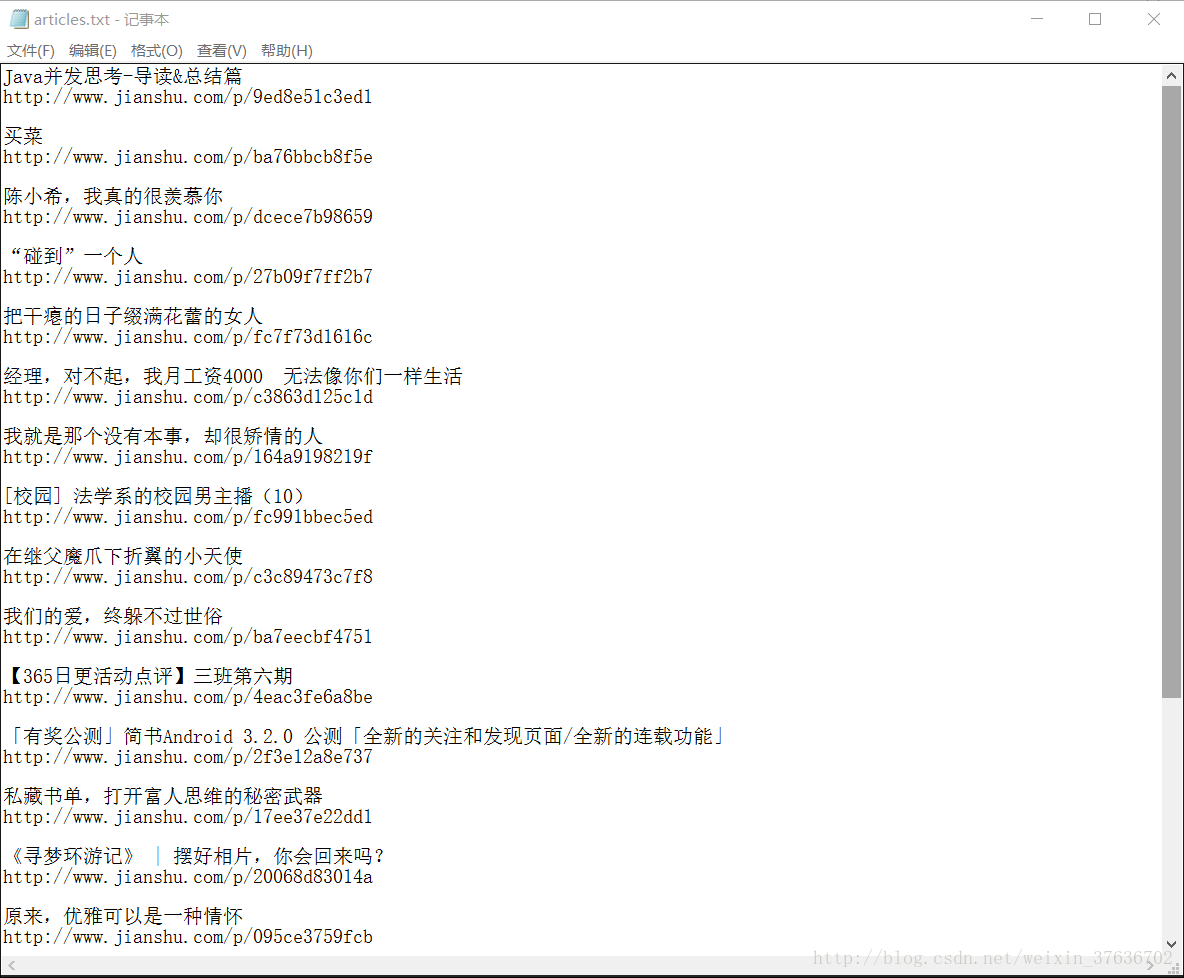1184x978 pixels.
Task: Open the 文件(F) menu
Action: 30,50
